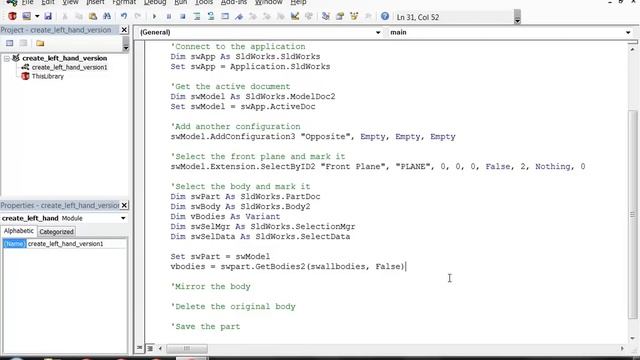The height and width of the screenshot is (360, 640).
Task: Click the View SolidWorks host application icon
Action: [x=12, y=16]
